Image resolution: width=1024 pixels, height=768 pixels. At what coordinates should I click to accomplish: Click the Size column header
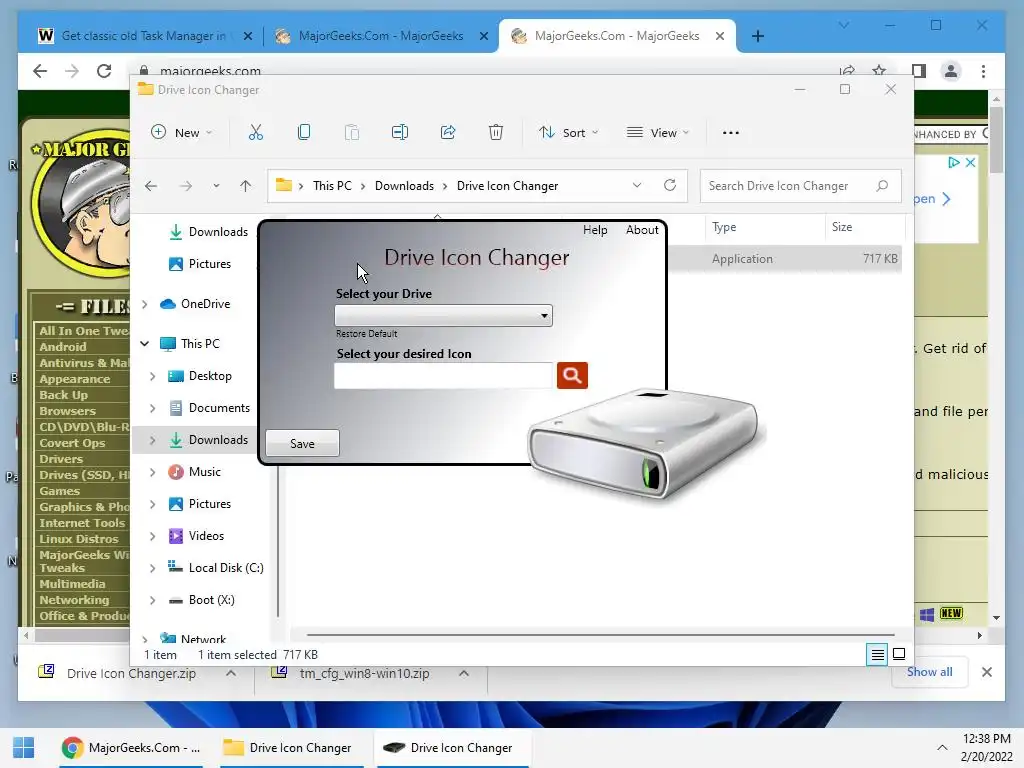pos(842,227)
